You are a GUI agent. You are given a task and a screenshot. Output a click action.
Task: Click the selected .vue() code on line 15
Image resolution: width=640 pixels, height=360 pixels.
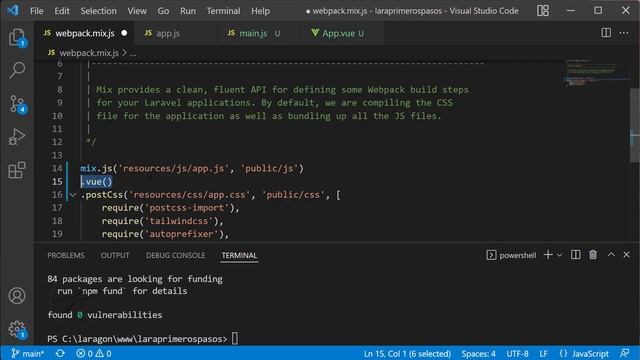[x=96, y=182]
